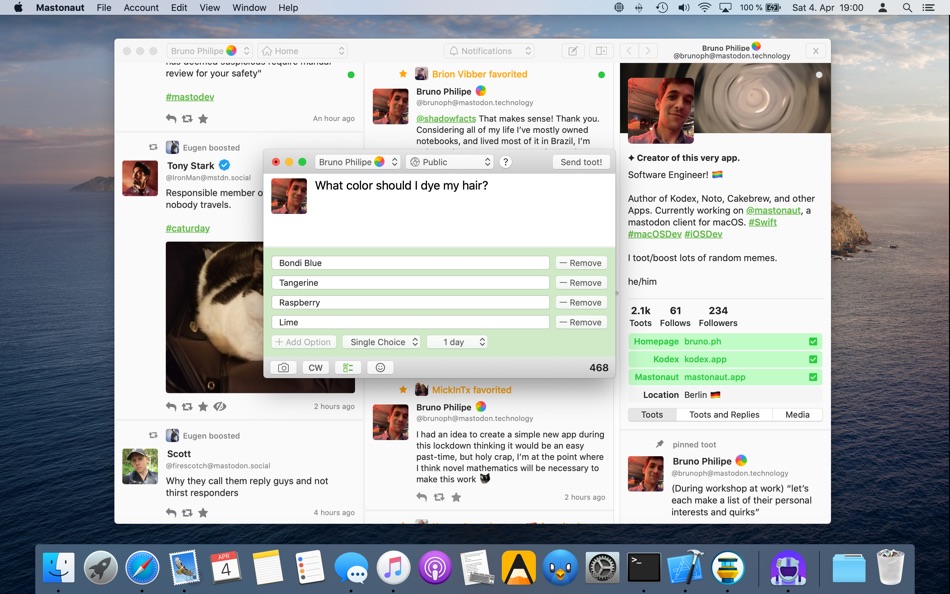
Task: Click the #iOSDev hashtag in the bio
Action: [703, 234]
